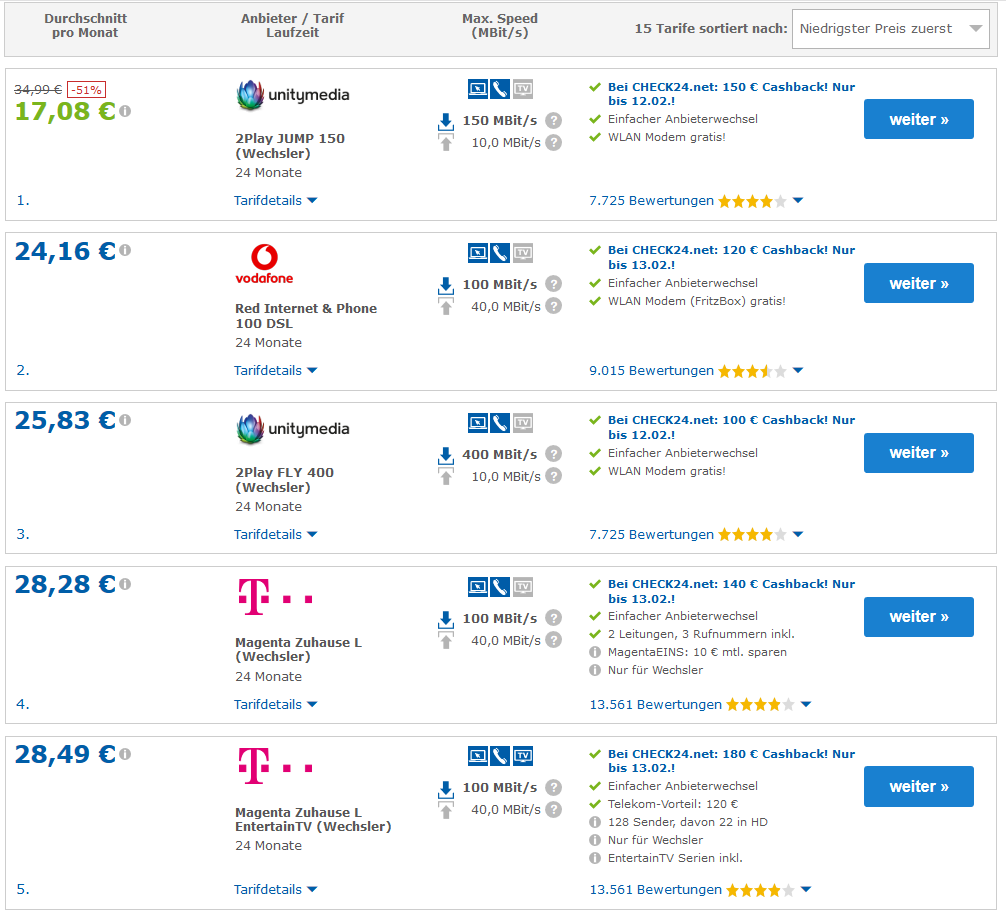Click help icon beside Vodafone 40,0 MBit/s upload

554,306
